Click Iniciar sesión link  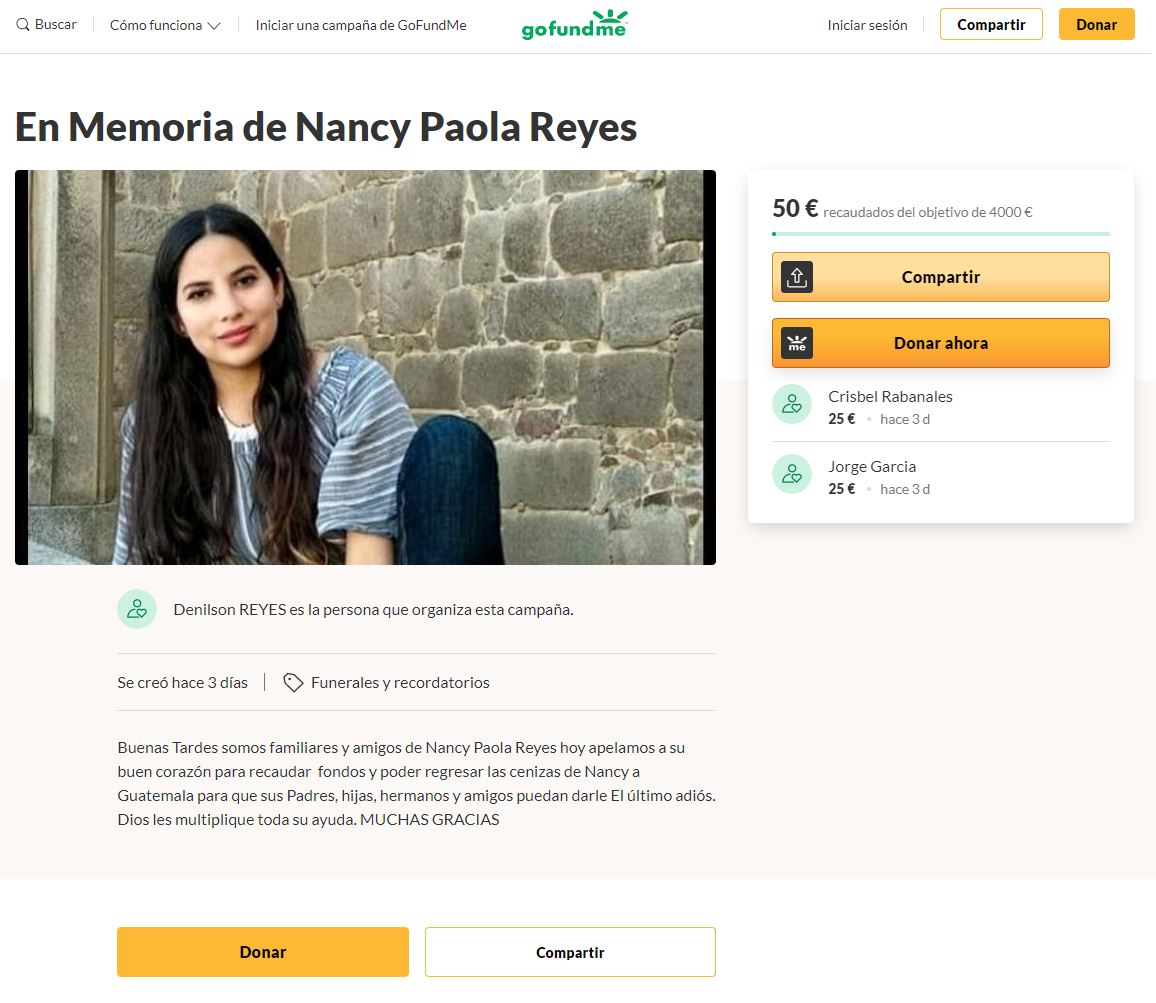coord(867,25)
